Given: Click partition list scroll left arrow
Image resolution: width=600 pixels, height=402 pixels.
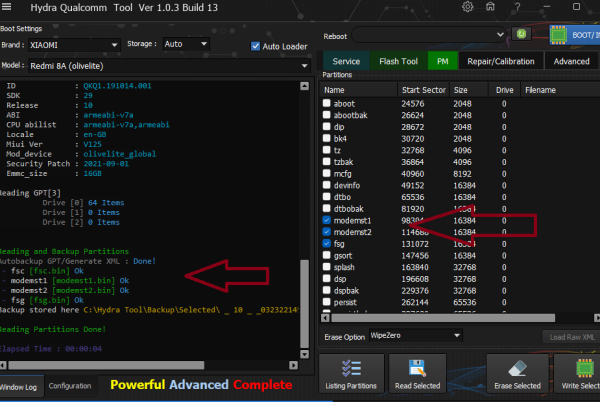Looking at the screenshot, I should 325,318.
